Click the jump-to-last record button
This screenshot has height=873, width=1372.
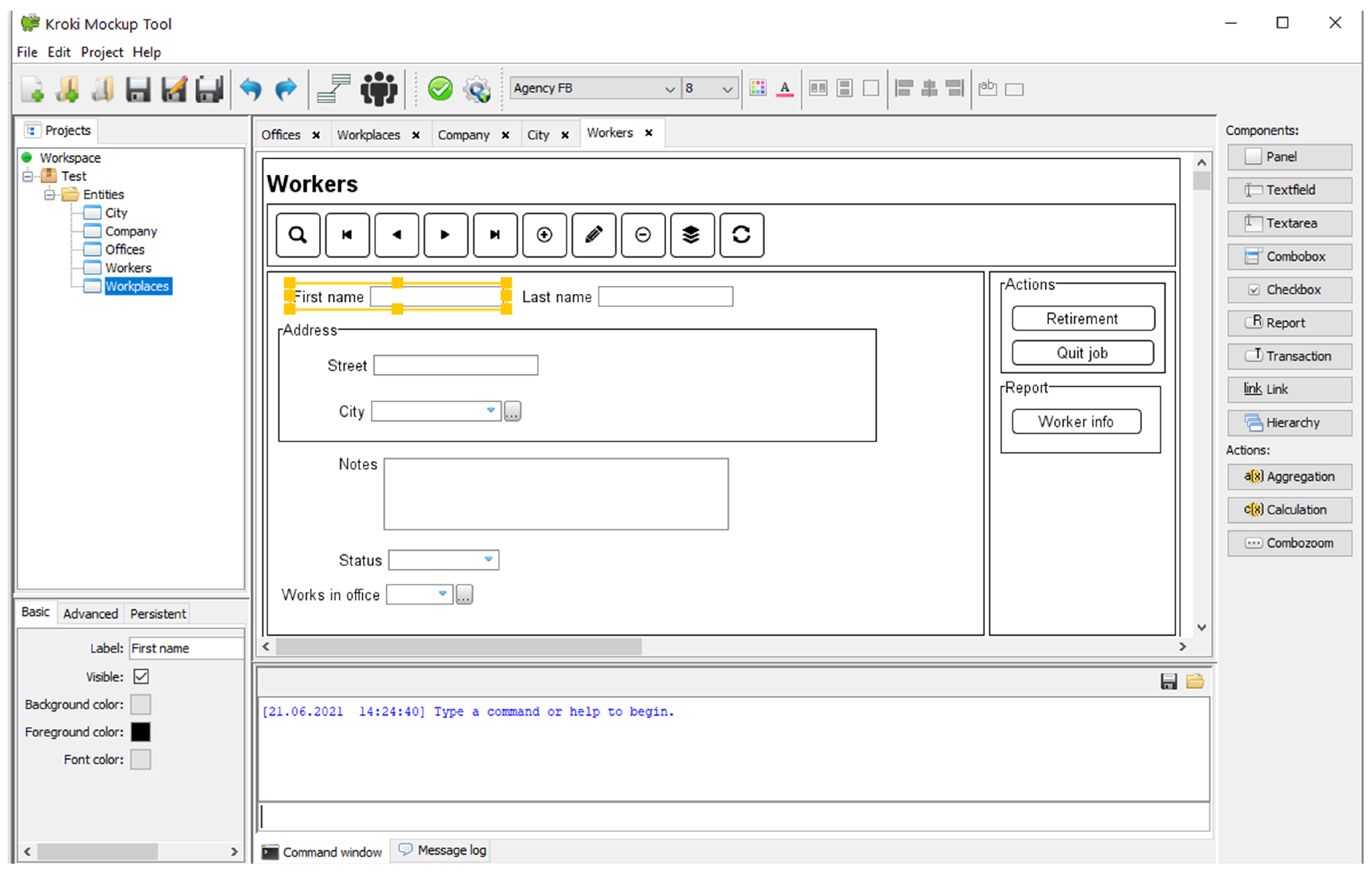coord(495,235)
